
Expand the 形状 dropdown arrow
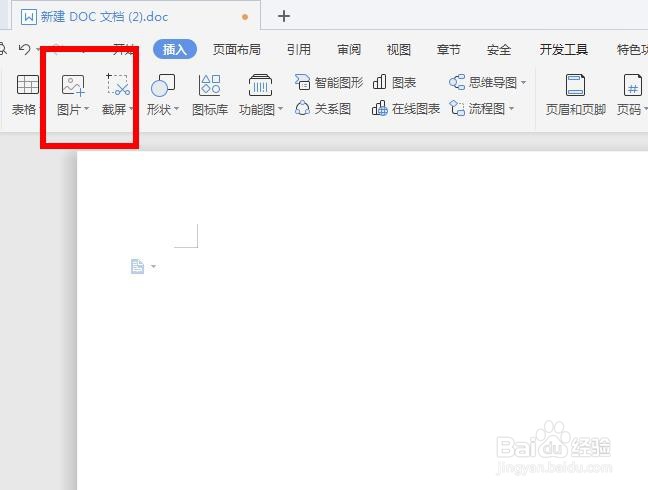click(x=176, y=109)
